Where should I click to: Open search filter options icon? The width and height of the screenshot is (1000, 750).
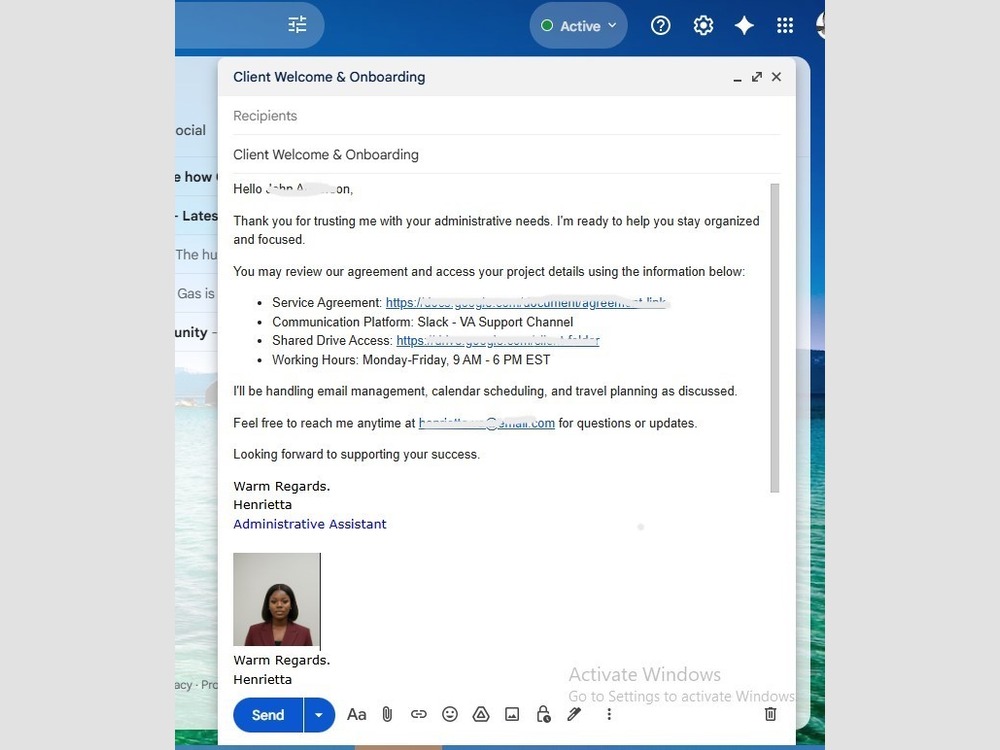(x=297, y=25)
